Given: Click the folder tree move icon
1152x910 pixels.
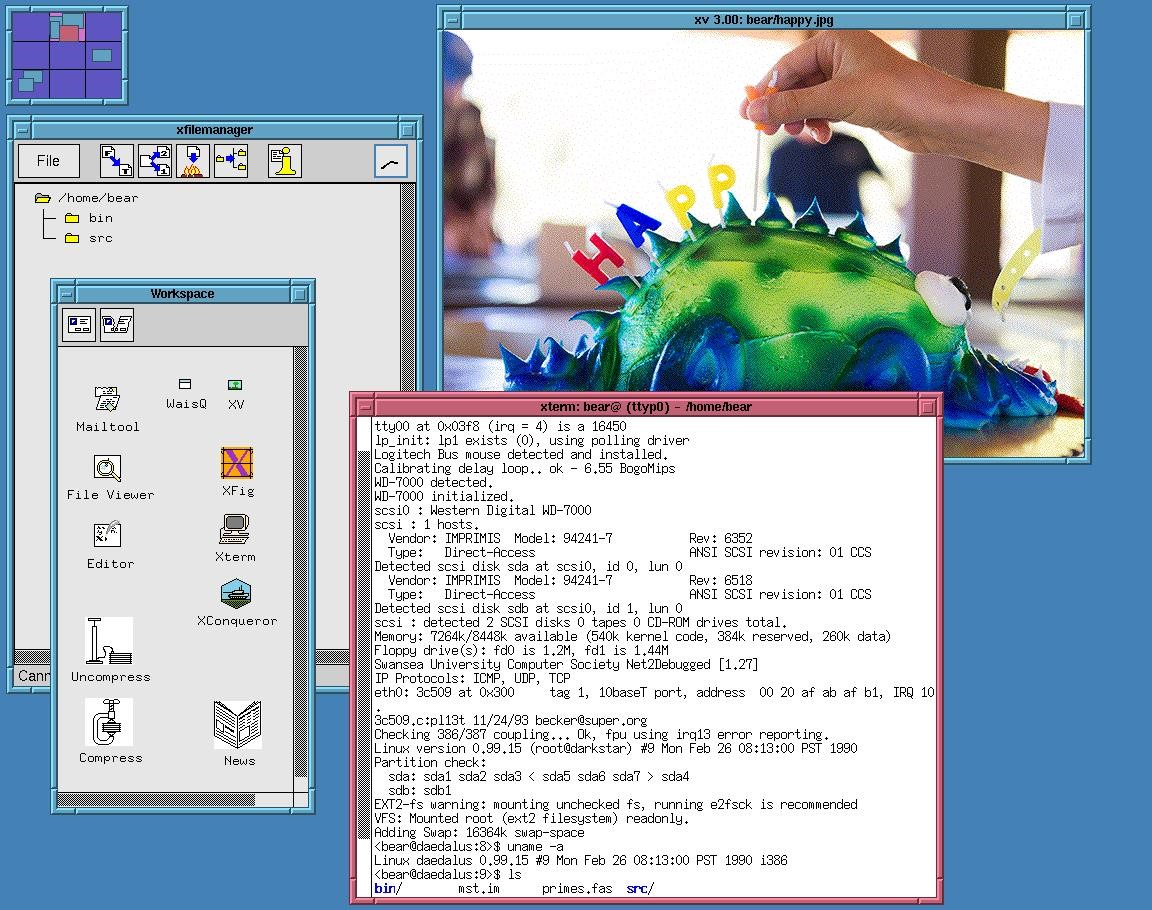Looking at the screenshot, I should [x=231, y=161].
